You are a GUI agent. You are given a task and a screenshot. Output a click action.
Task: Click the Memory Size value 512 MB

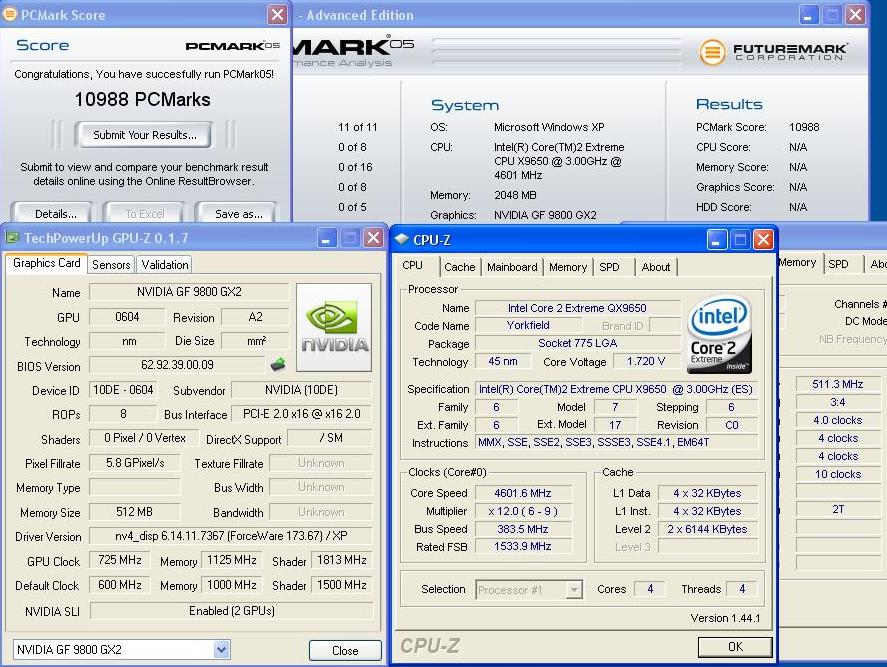pos(135,512)
